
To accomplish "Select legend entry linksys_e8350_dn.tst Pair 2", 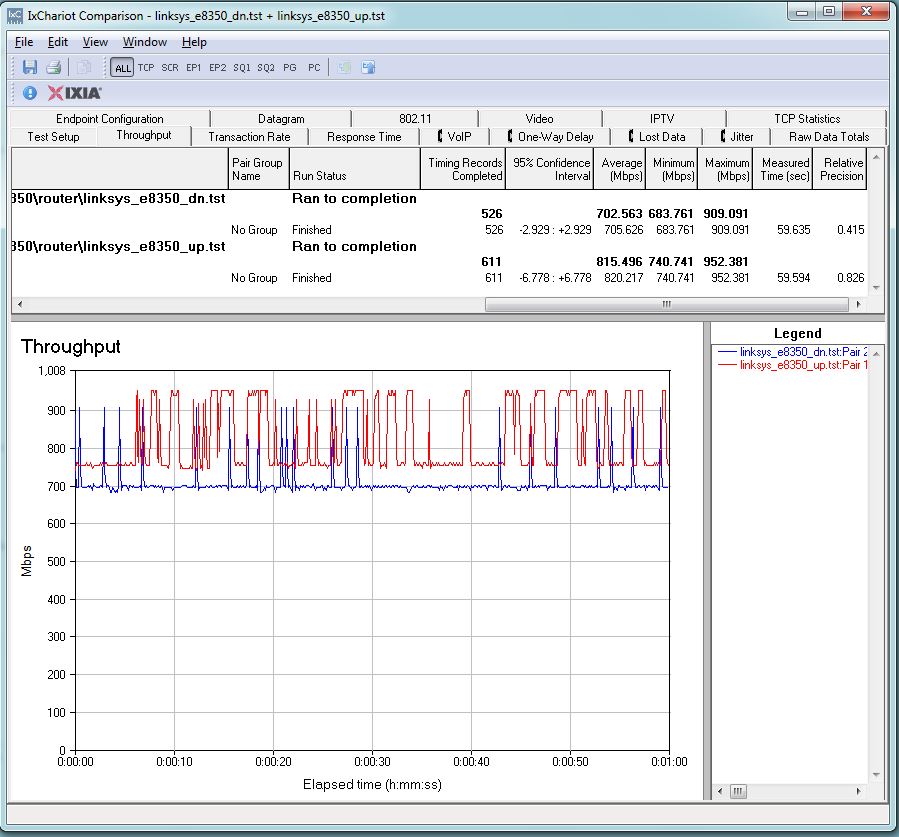I will pos(793,351).
